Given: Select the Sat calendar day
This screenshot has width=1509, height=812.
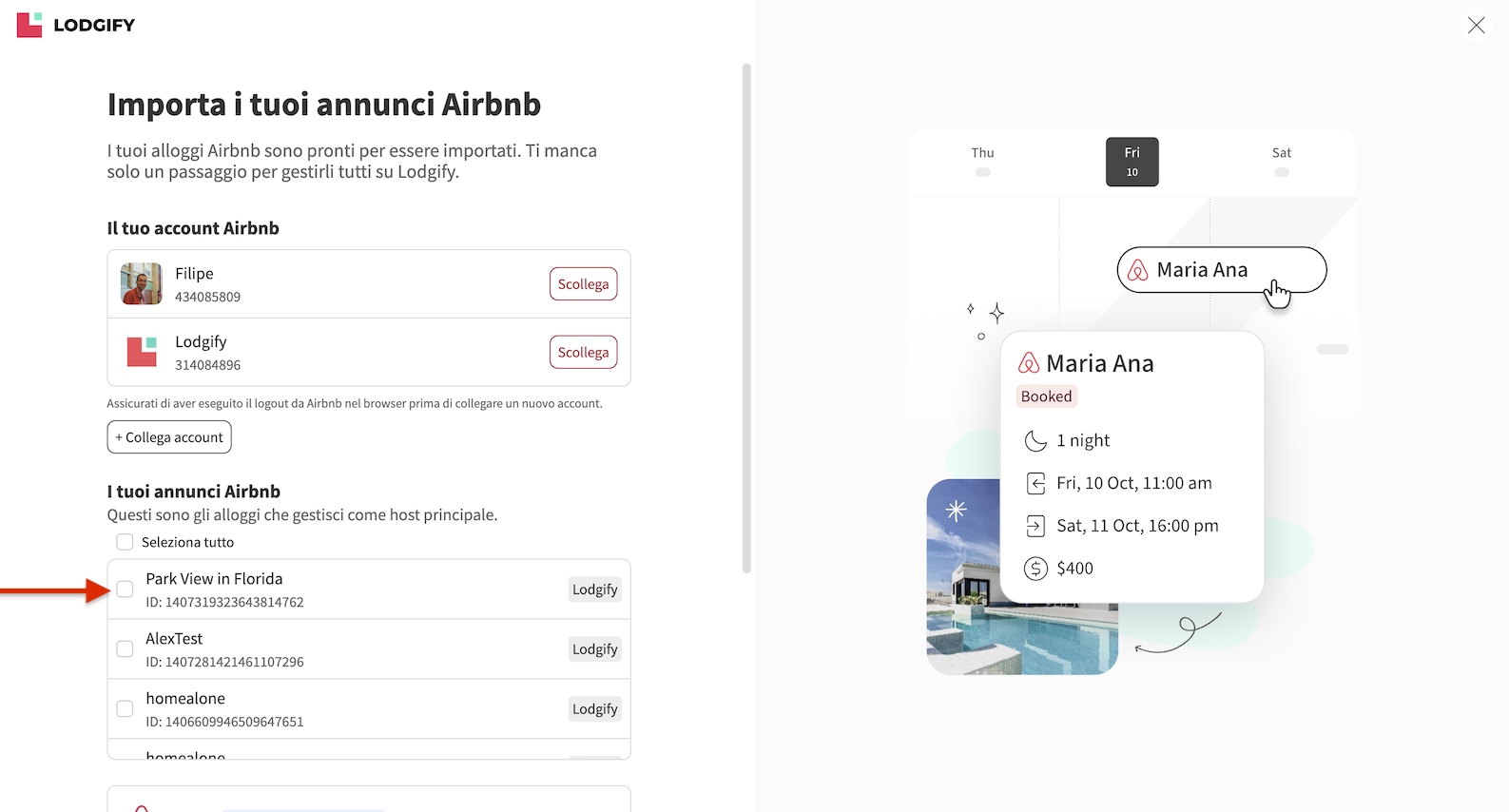Looking at the screenshot, I should point(1282,160).
